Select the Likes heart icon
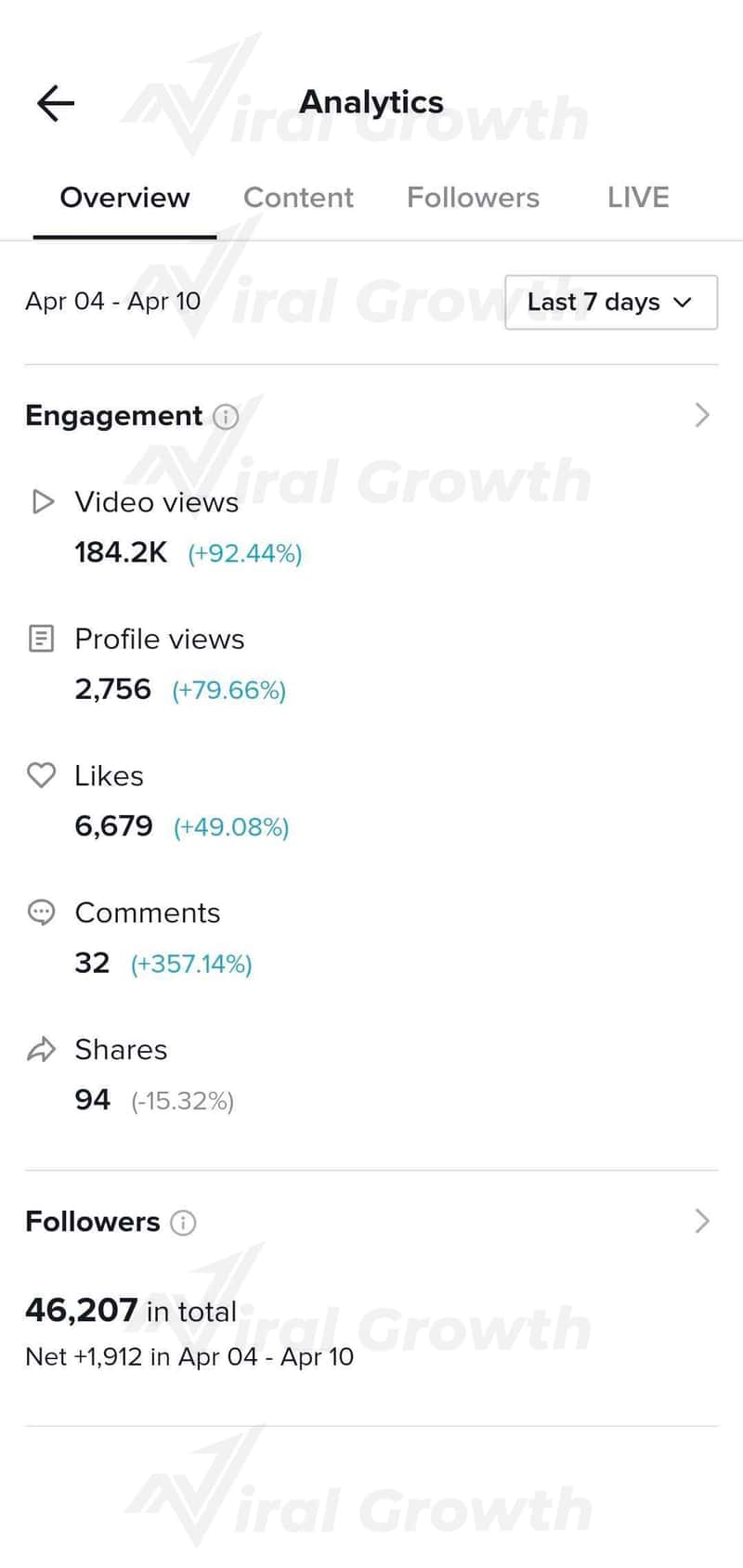The width and height of the screenshot is (743, 1568). 42,775
